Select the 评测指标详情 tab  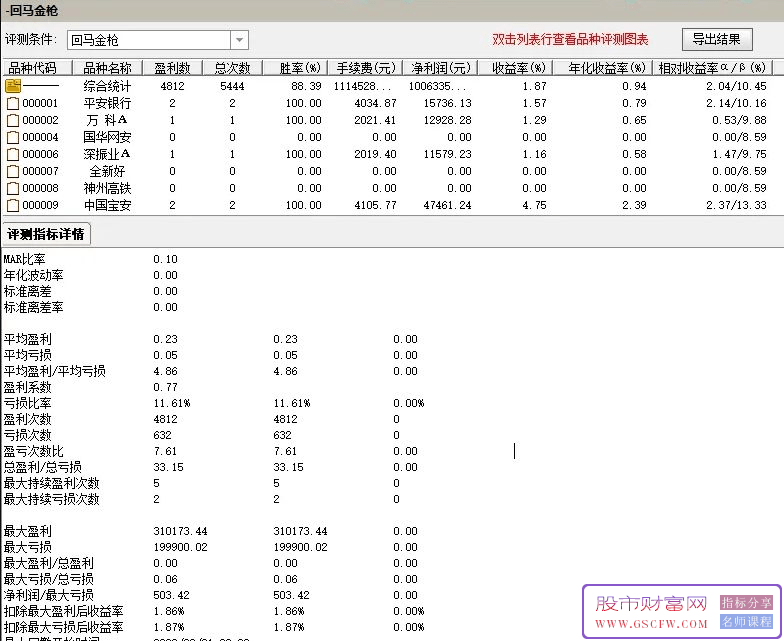click(46, 234)
